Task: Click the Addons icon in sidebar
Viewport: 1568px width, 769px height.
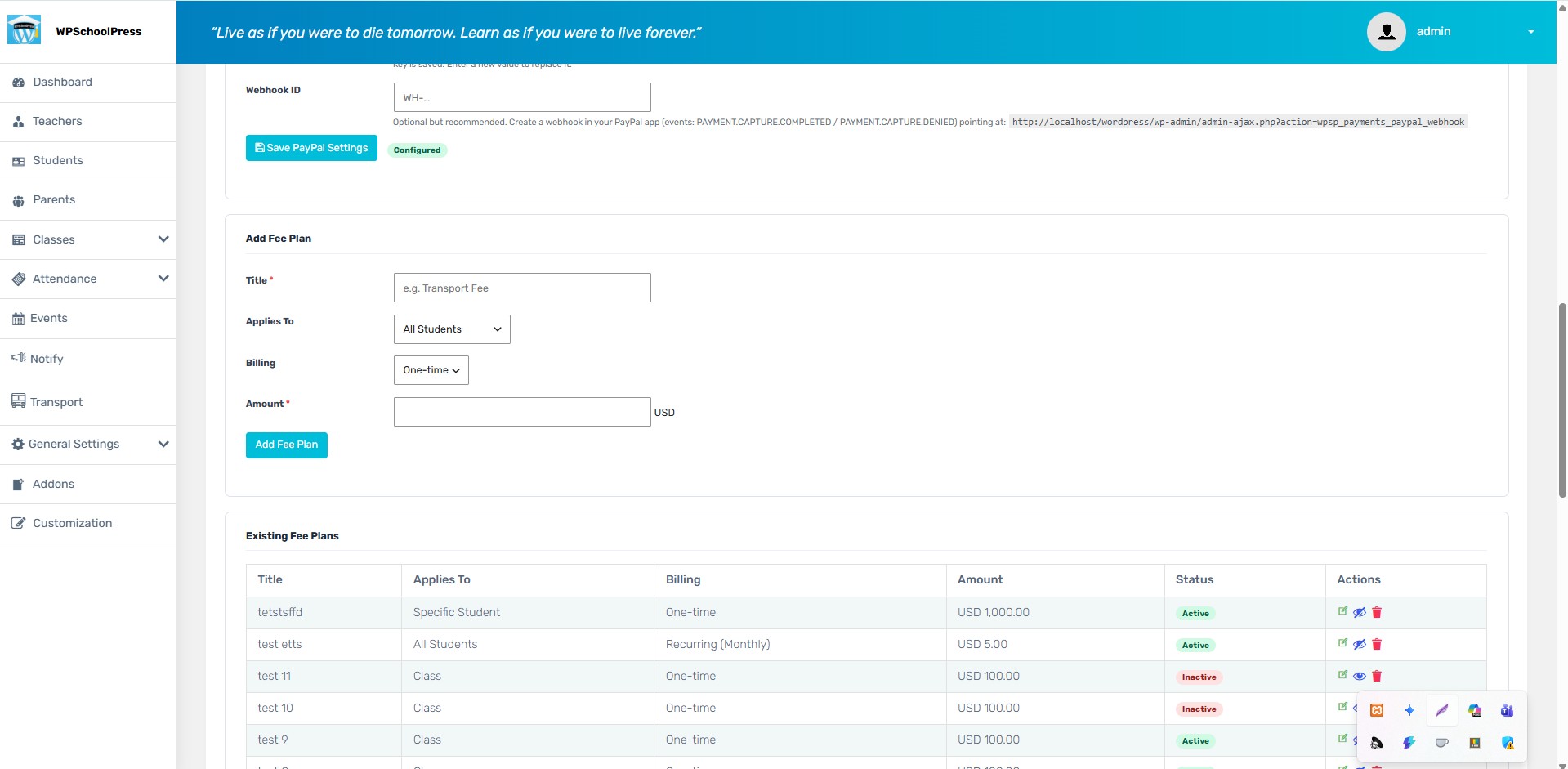Action: (x=18, y=485)
